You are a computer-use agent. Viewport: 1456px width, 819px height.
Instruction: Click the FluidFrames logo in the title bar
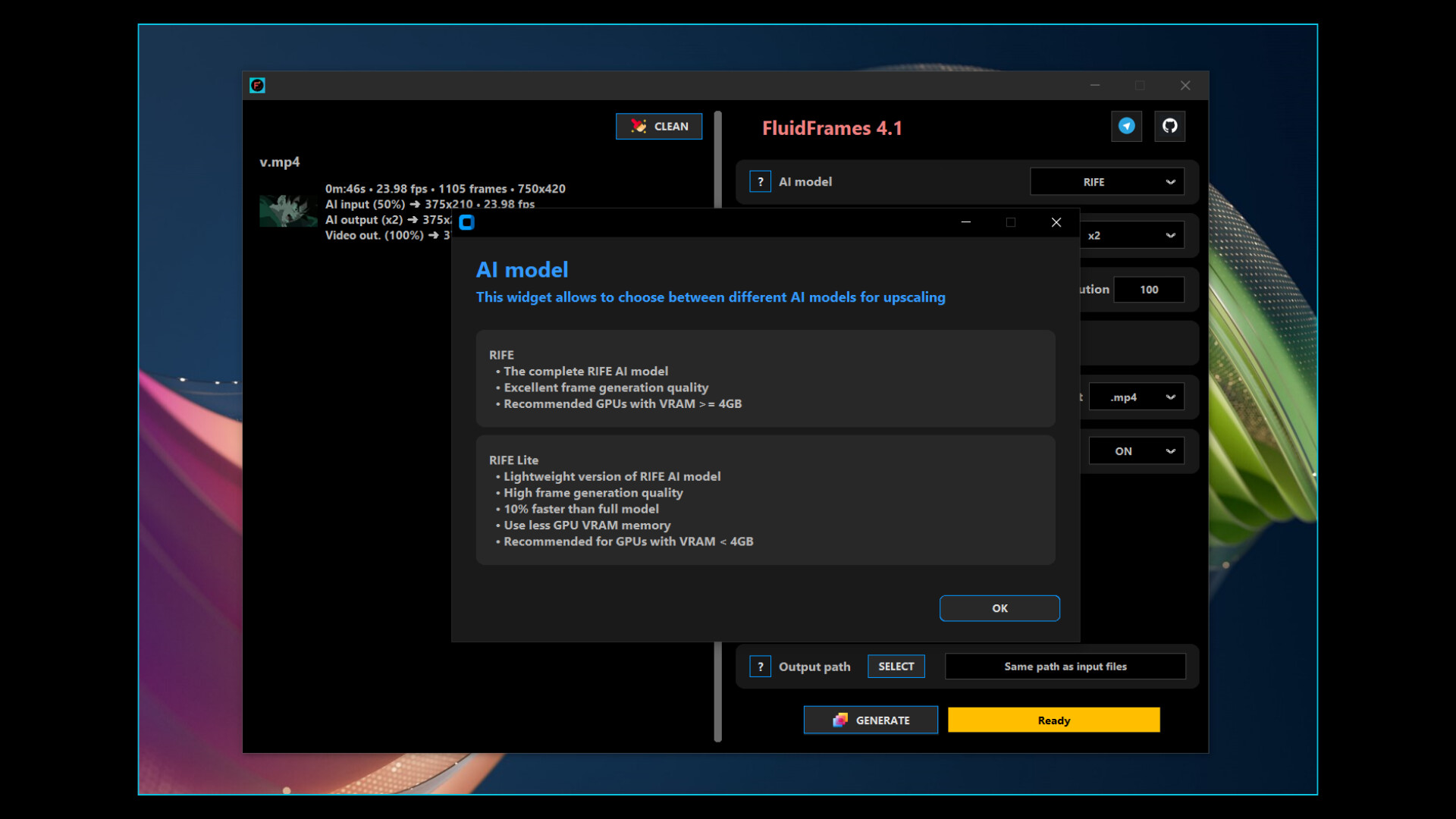(258, 85)
